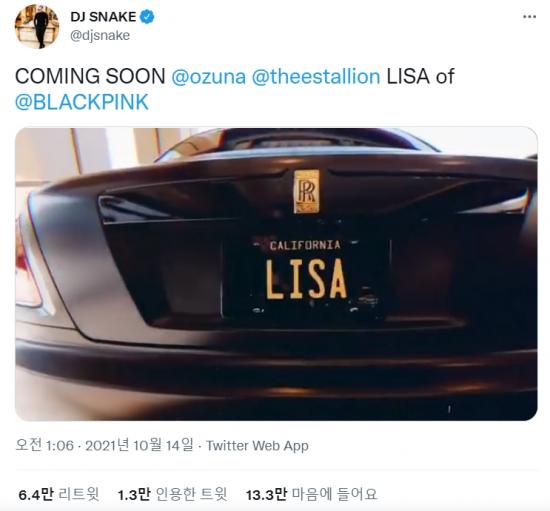Click the gold RR emblem in the video

(x=307, y=191)
